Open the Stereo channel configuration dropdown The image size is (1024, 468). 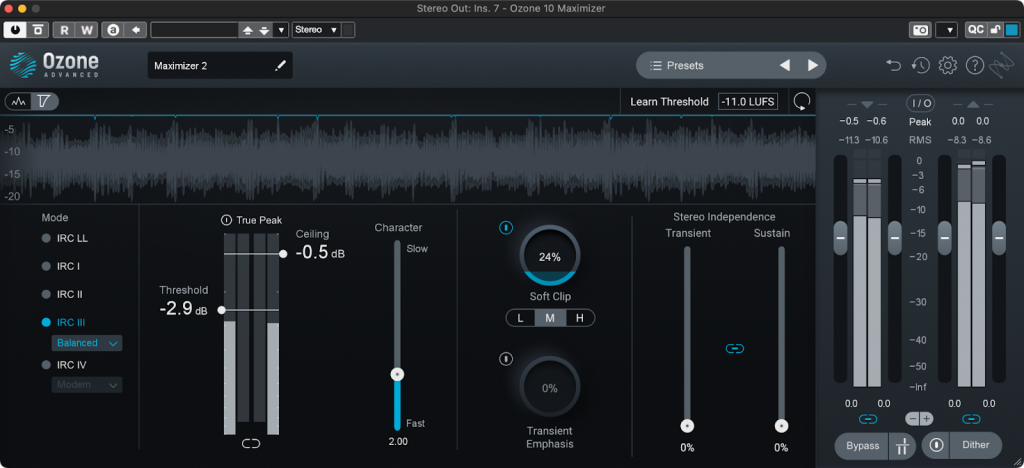click(317, 29)
